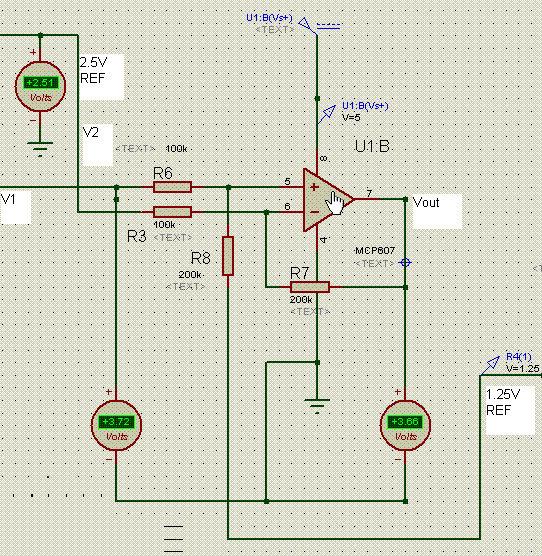Select the blue origin marker near MCP607

tap(405, 263)
